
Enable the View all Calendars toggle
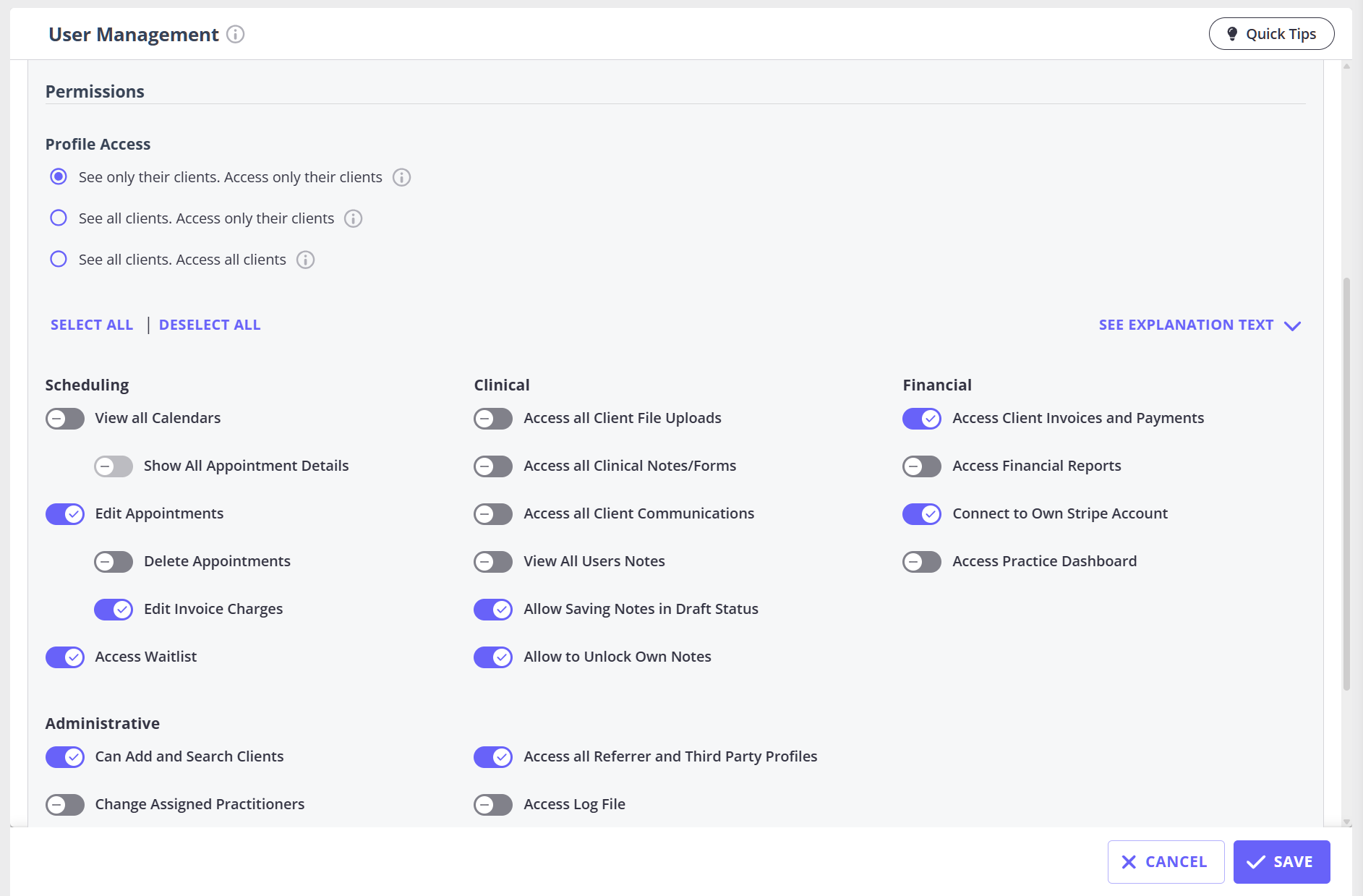click(x=65, y=419)
